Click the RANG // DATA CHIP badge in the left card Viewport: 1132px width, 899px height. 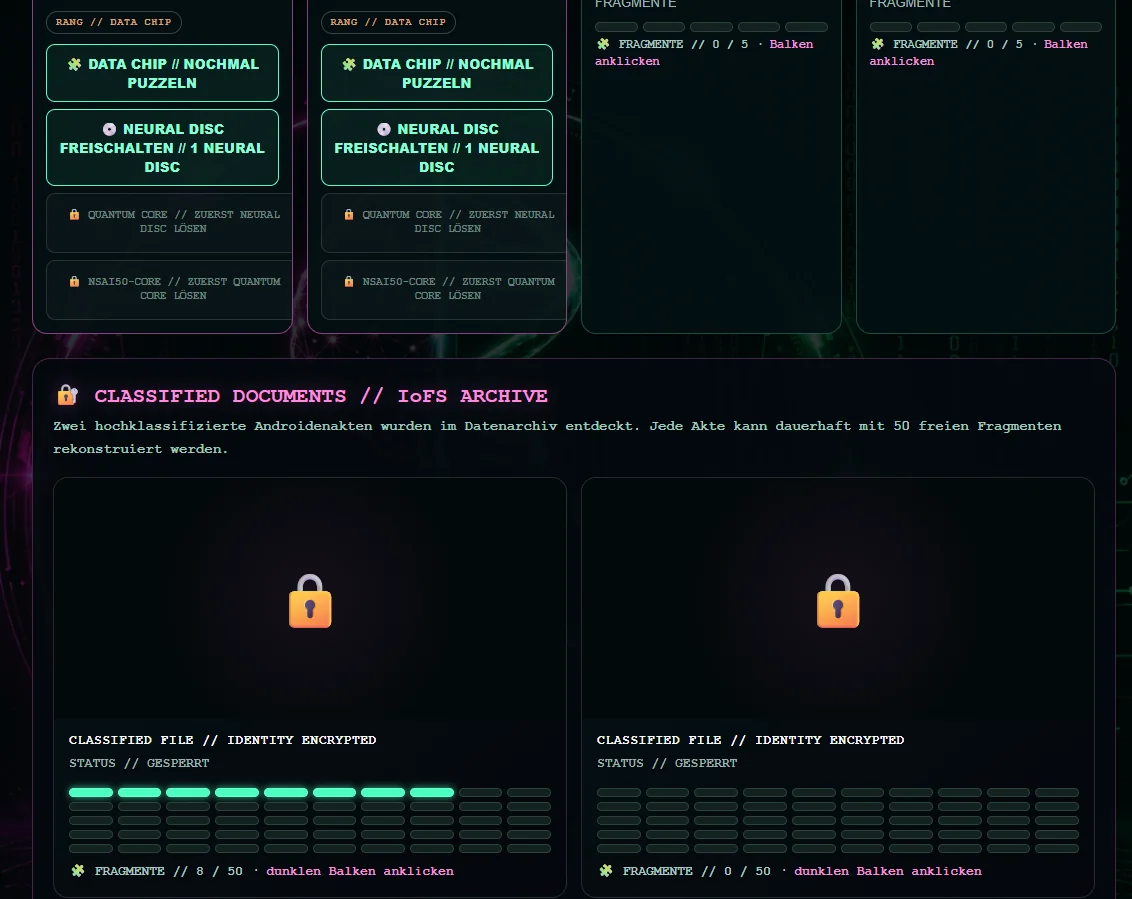113,22
